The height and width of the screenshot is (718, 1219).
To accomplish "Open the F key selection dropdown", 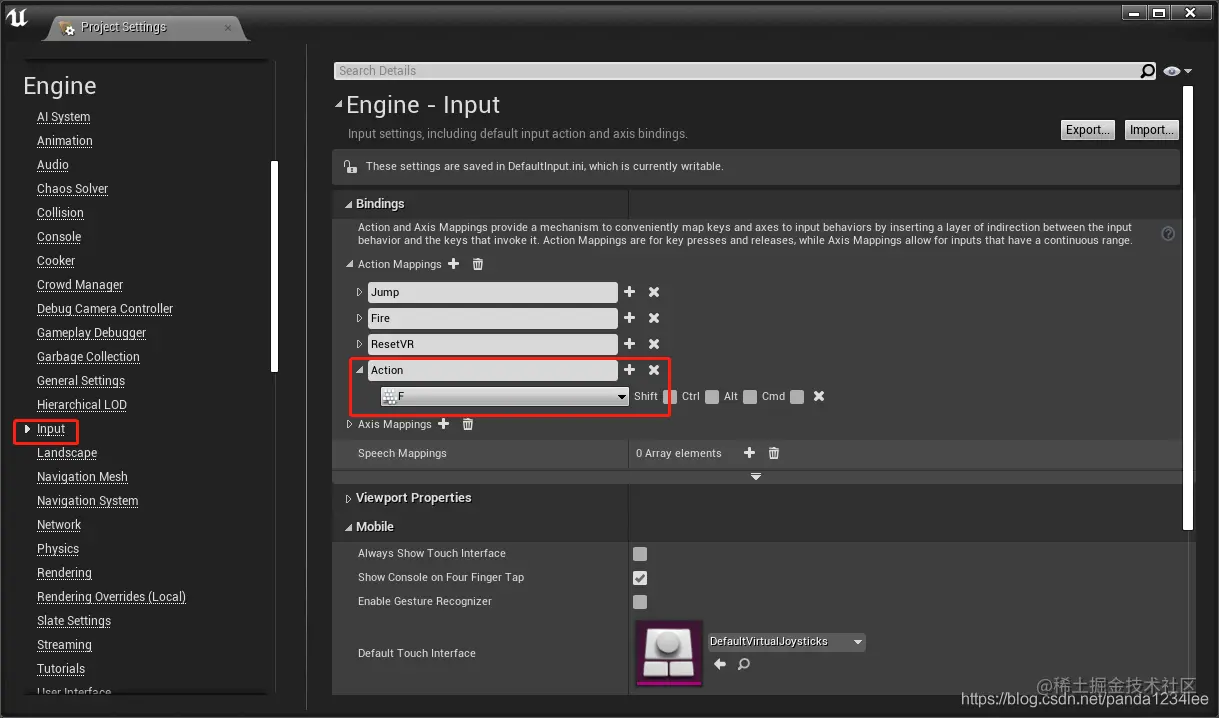I will point(505,397).
